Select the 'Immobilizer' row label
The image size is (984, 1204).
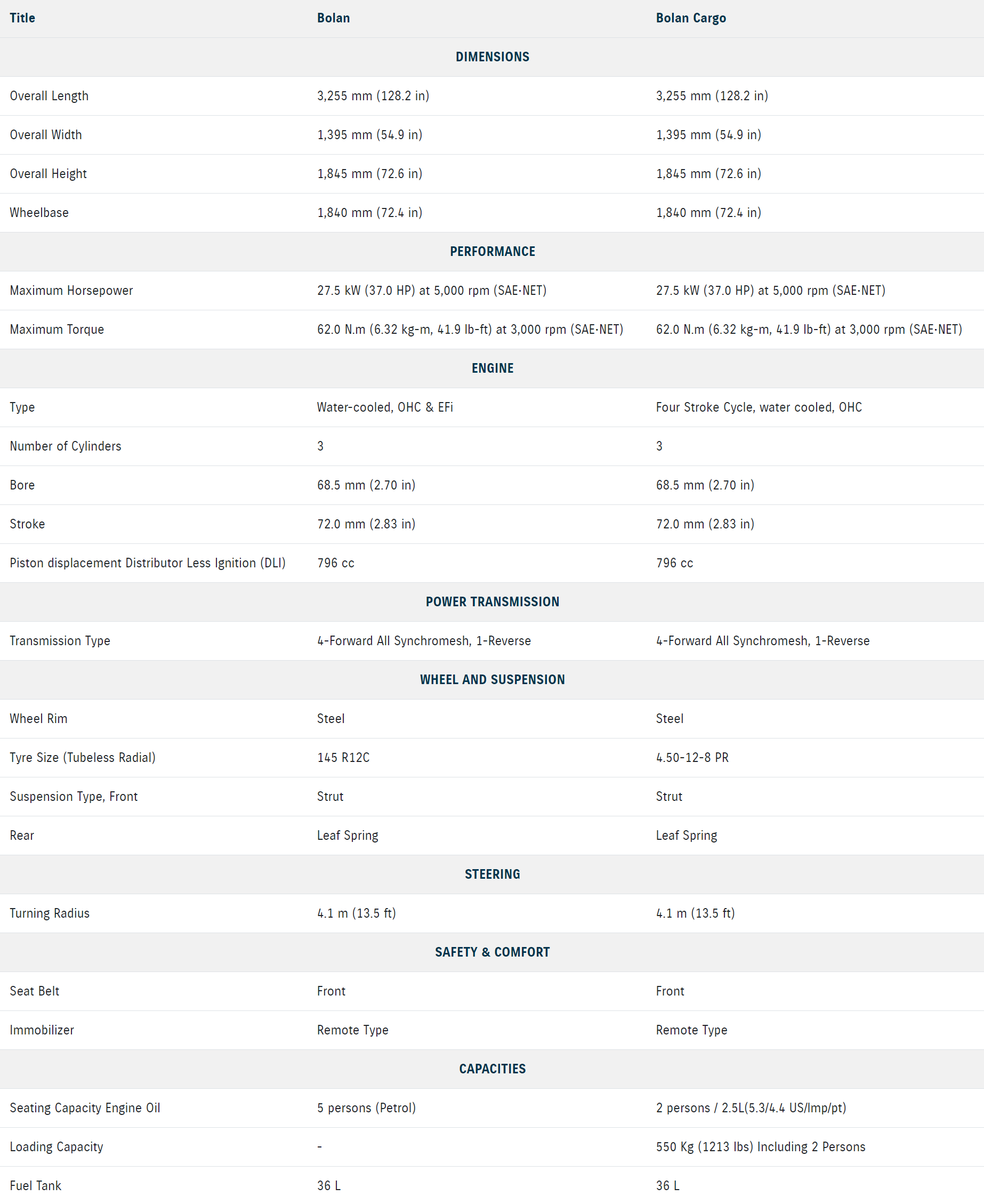(x=42, y=1030)
